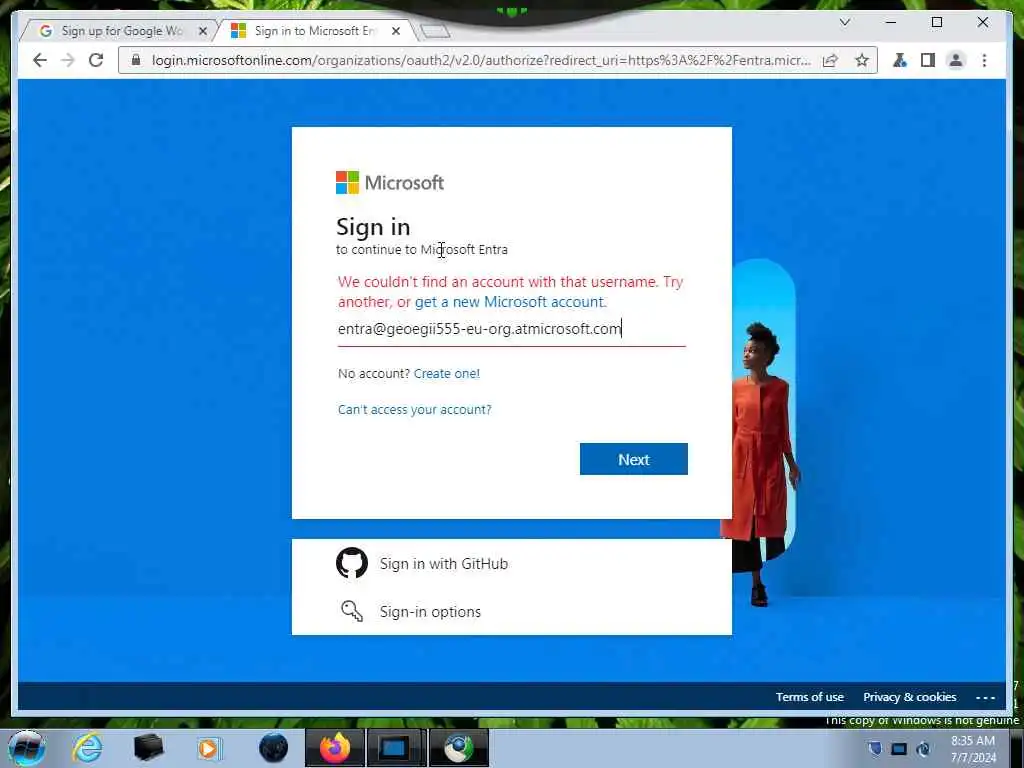Click the email username input field

(x=511, y=329)
